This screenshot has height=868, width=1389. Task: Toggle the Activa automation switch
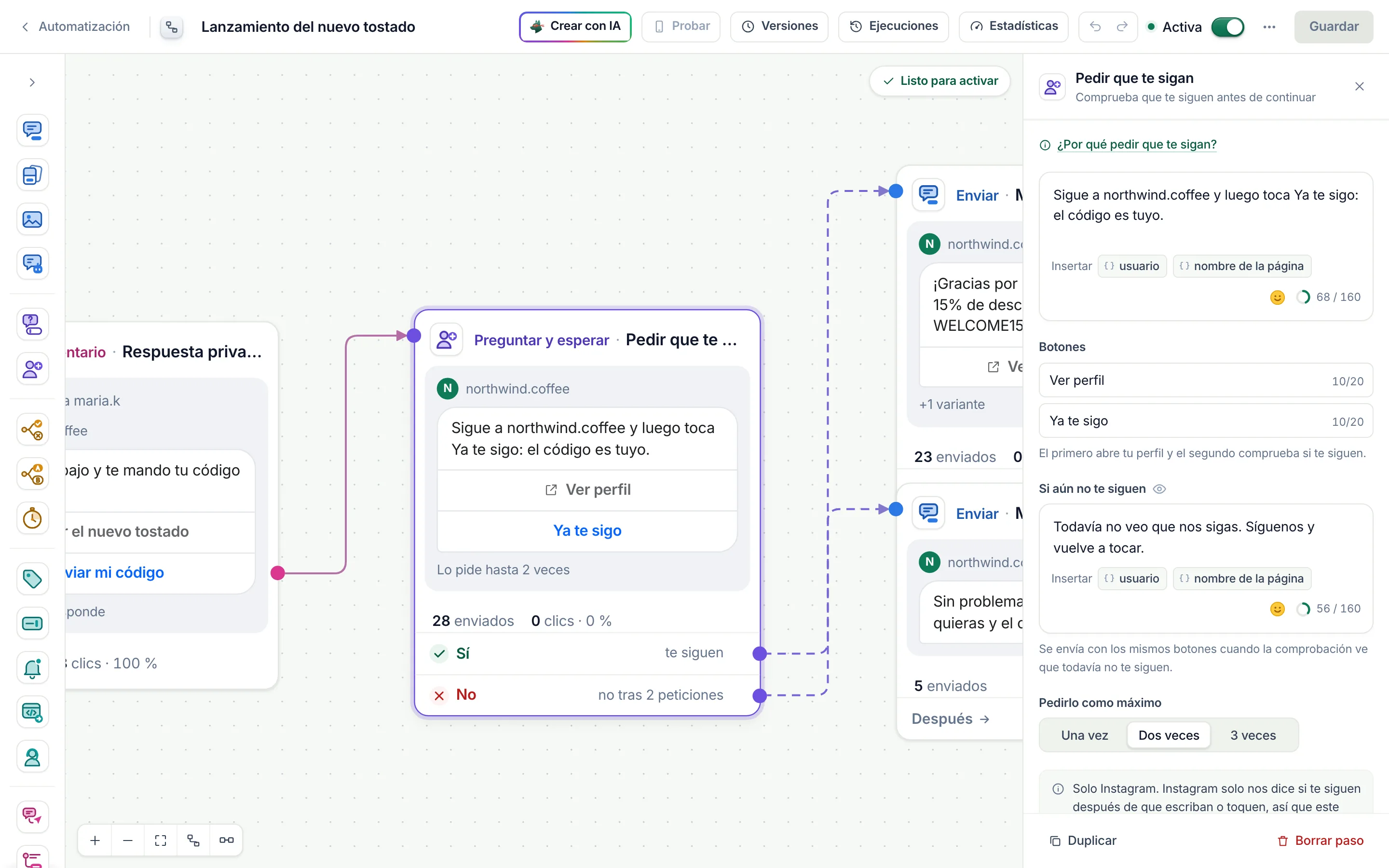click(x=1227, y=27)
